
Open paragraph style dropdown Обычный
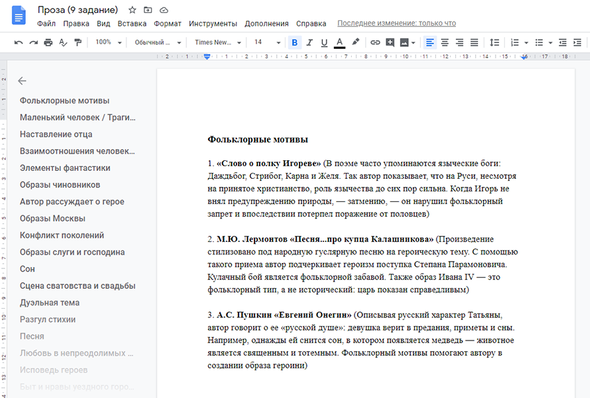[158, 43]
